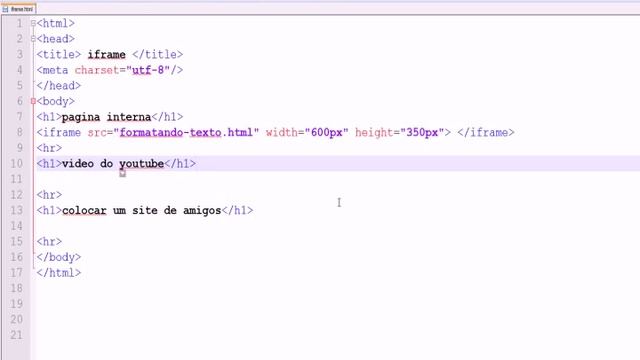The height and width of the screenshot is (360, 640).
Task: Click the 'formatando-texto.html' file value
Action: [186, 133]
